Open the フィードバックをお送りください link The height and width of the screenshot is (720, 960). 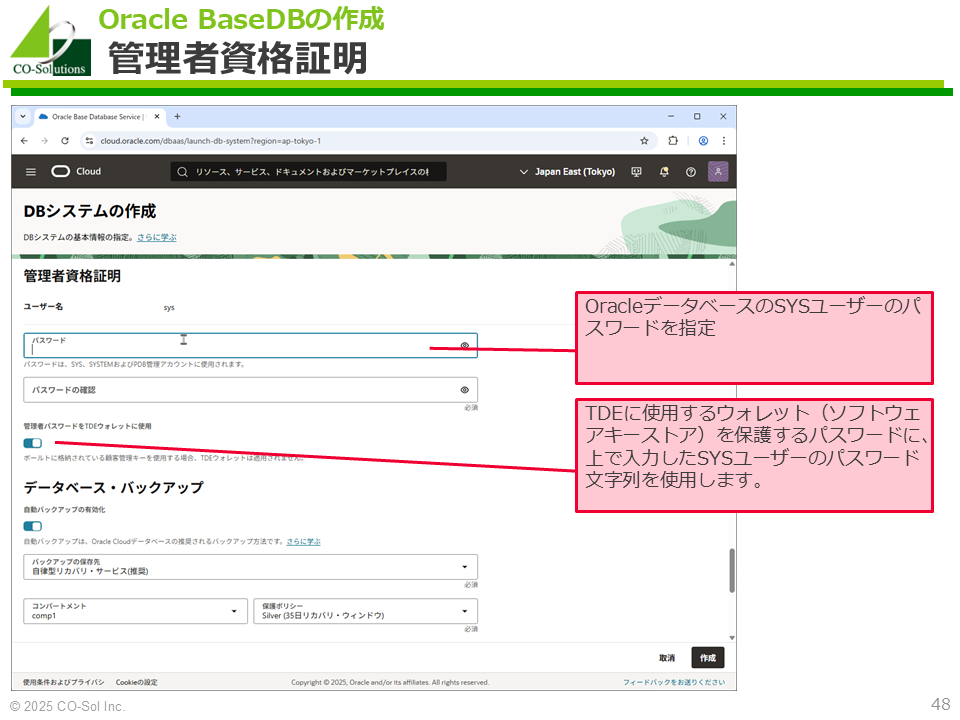pyautogui.click(x=674, y=683)
